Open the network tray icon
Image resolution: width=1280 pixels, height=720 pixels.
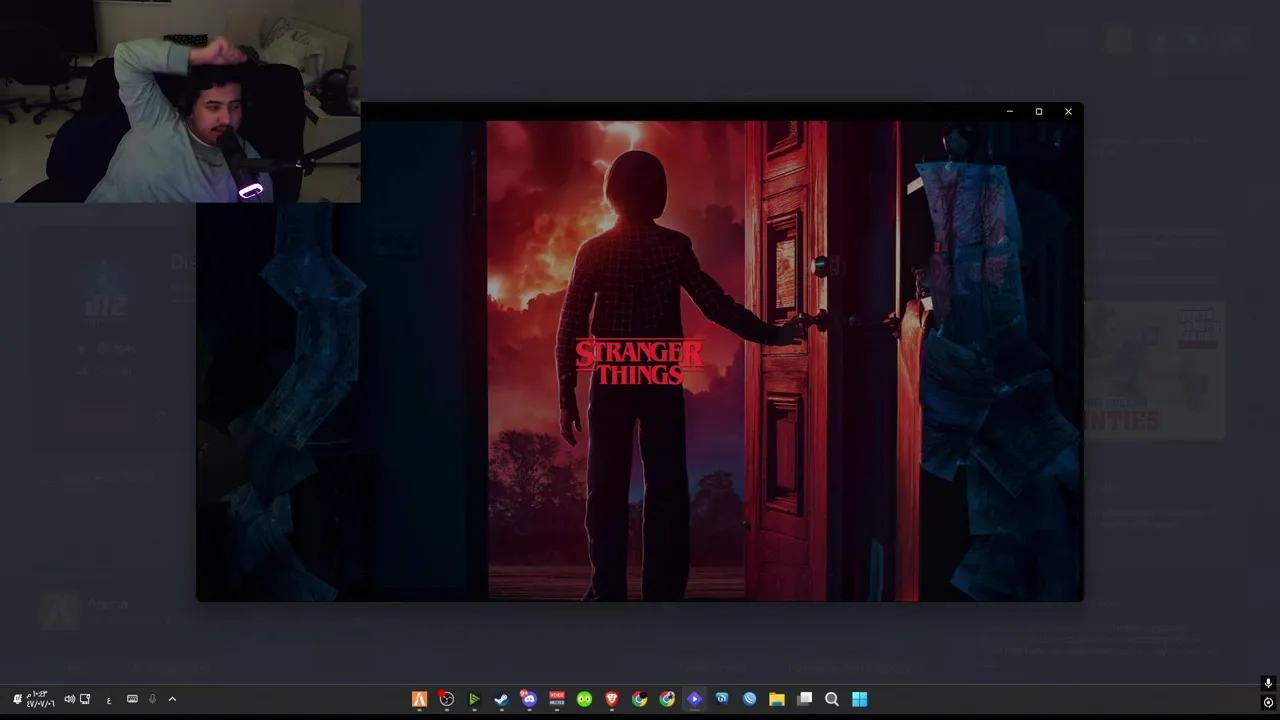[85, 699]
